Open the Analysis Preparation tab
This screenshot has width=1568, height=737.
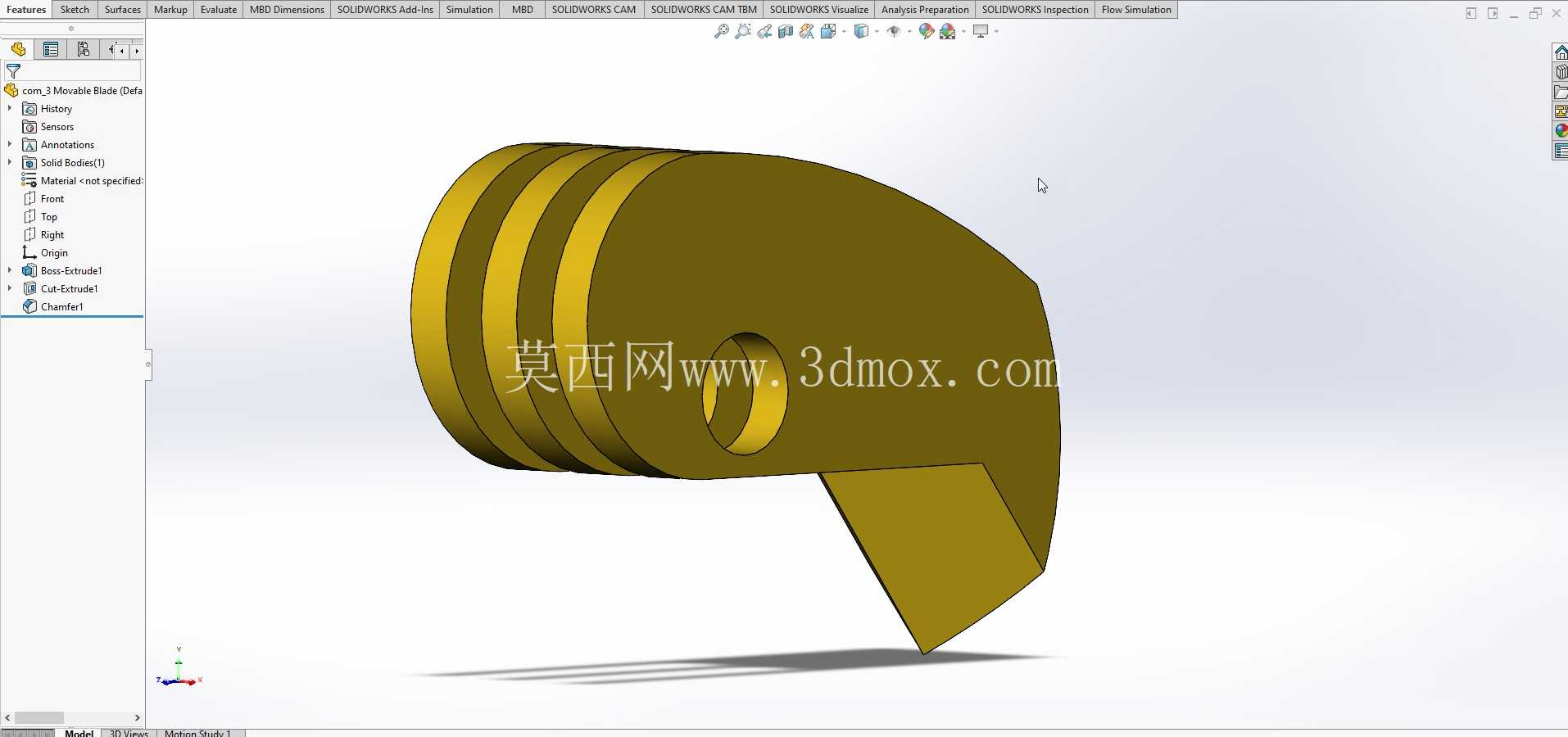pyautogui.click(x=925, y=10)
